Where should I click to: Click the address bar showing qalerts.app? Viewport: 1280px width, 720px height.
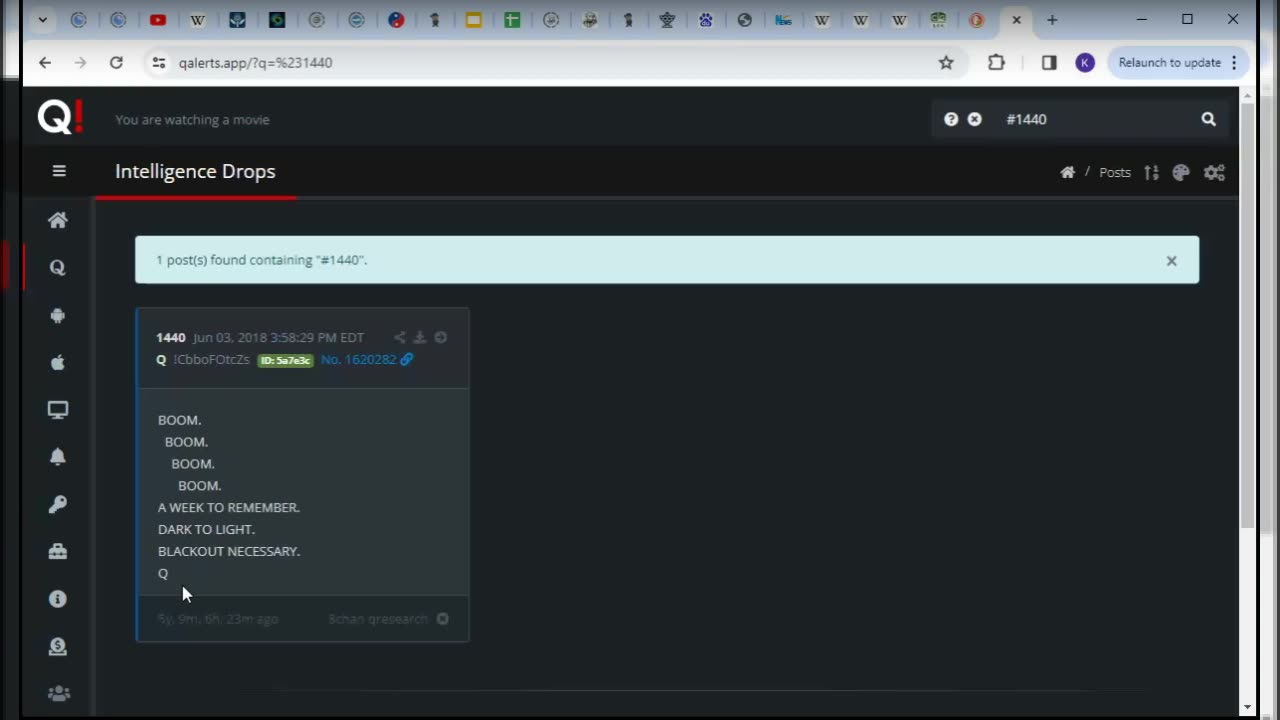point(540,62)
